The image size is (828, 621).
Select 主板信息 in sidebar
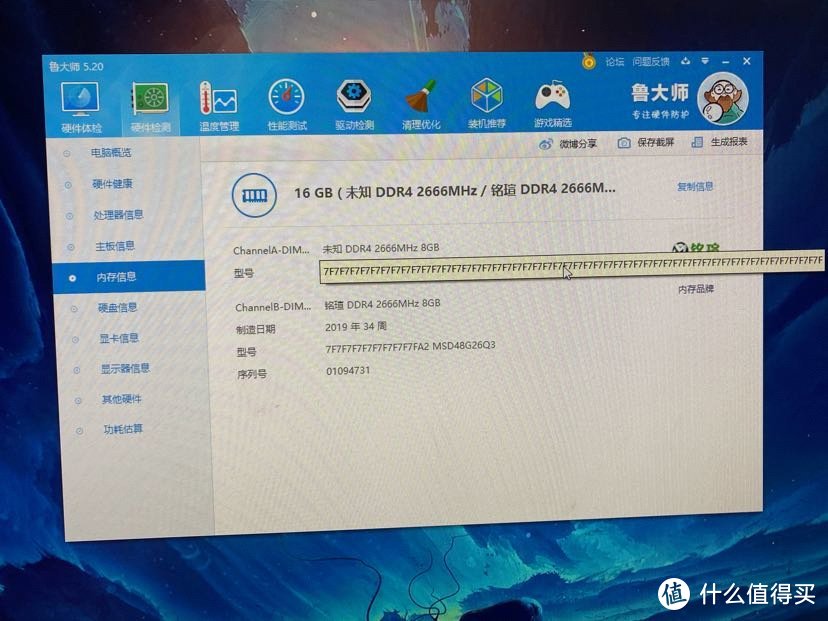(115, 246)
